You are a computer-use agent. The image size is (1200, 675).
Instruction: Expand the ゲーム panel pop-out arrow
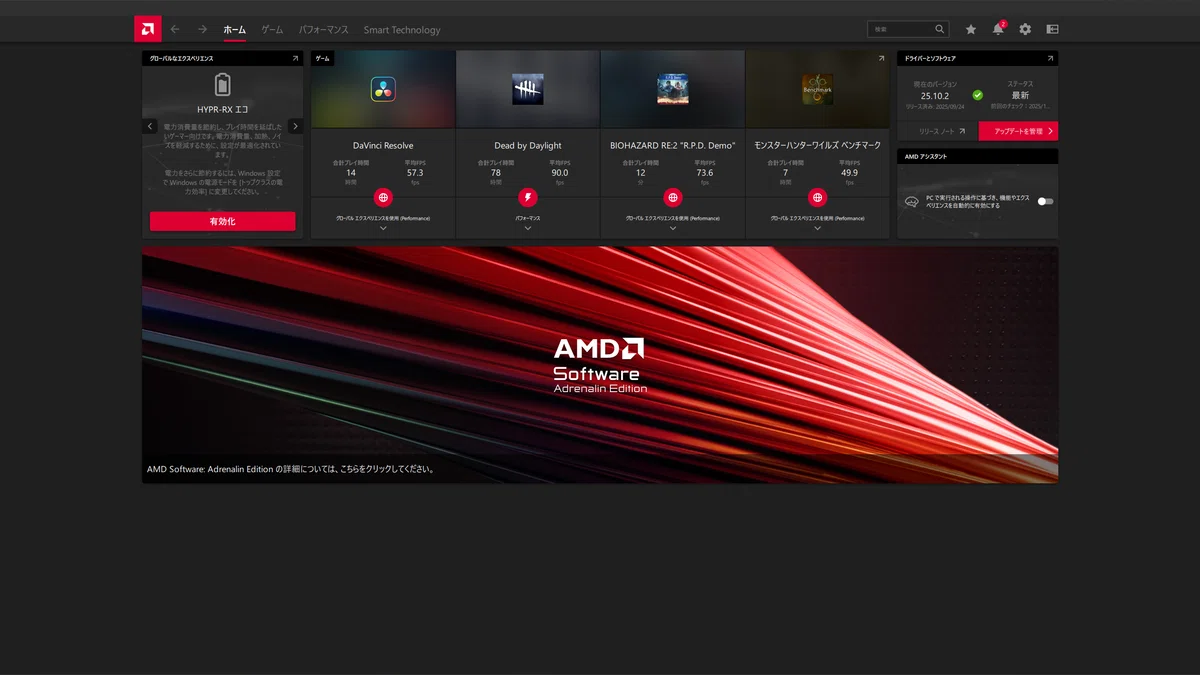(881, 59)
